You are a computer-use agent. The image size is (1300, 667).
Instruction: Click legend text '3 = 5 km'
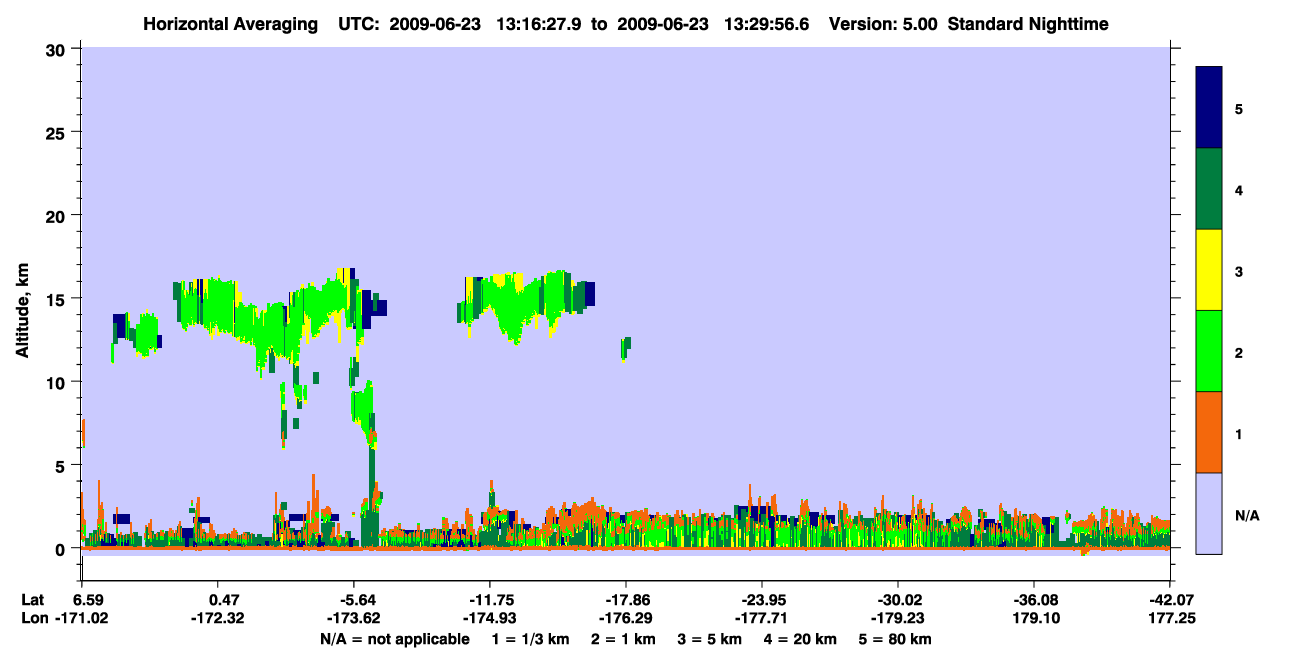coord(709,639)
